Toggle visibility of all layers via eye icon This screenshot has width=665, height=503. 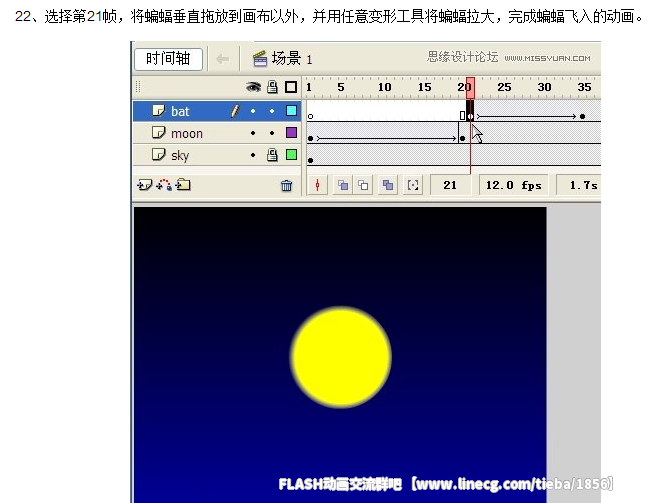254,88
